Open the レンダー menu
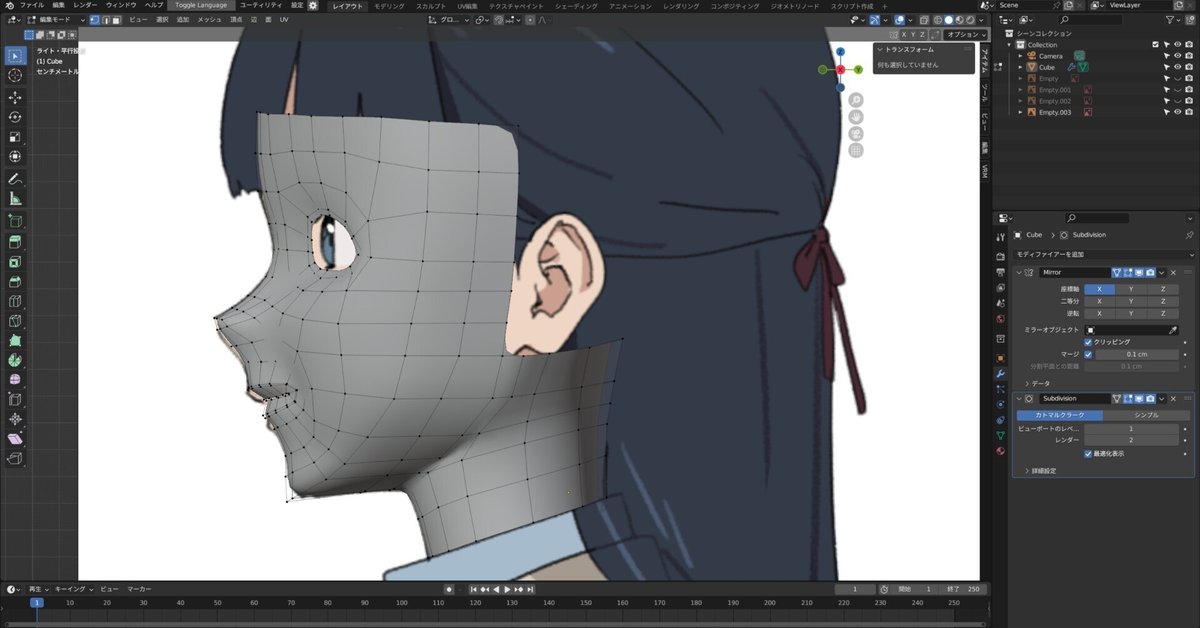The width and height of the screenshot is (1200, 628). [85, 5]
